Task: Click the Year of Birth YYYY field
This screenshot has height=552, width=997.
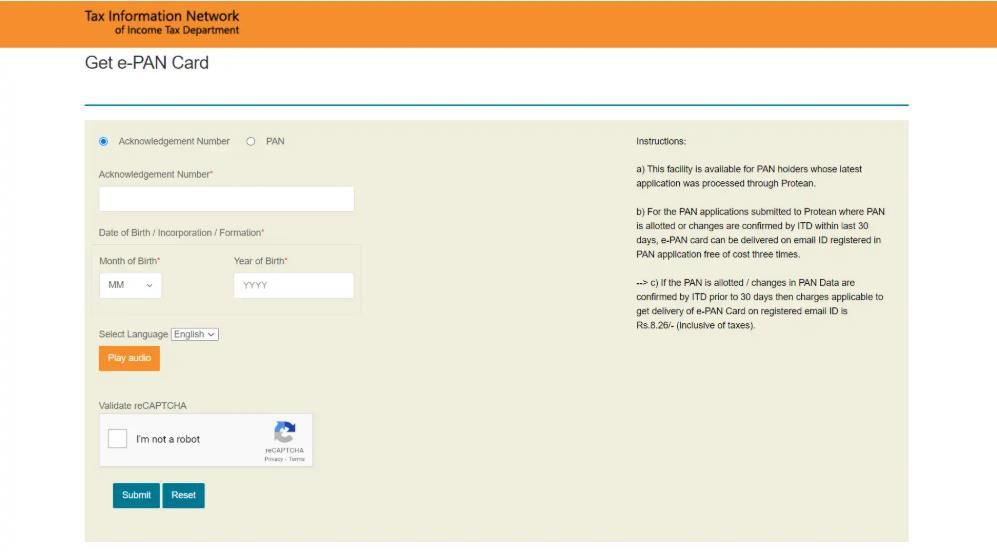Action: pyautogui.click(x=293, y=285)
